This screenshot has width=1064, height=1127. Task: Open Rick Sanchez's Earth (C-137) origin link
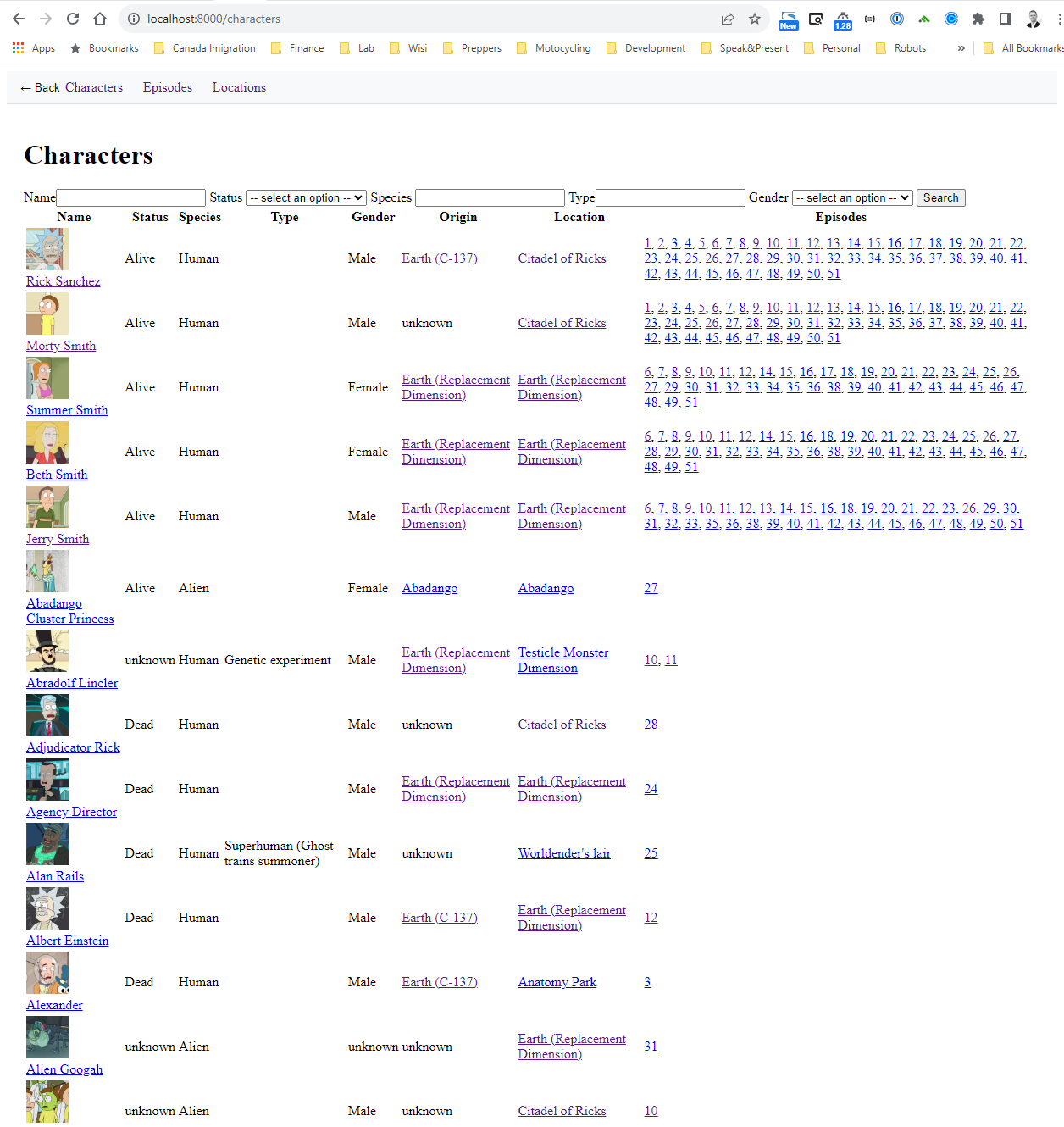pyautogui.click(x=440, y=258)
